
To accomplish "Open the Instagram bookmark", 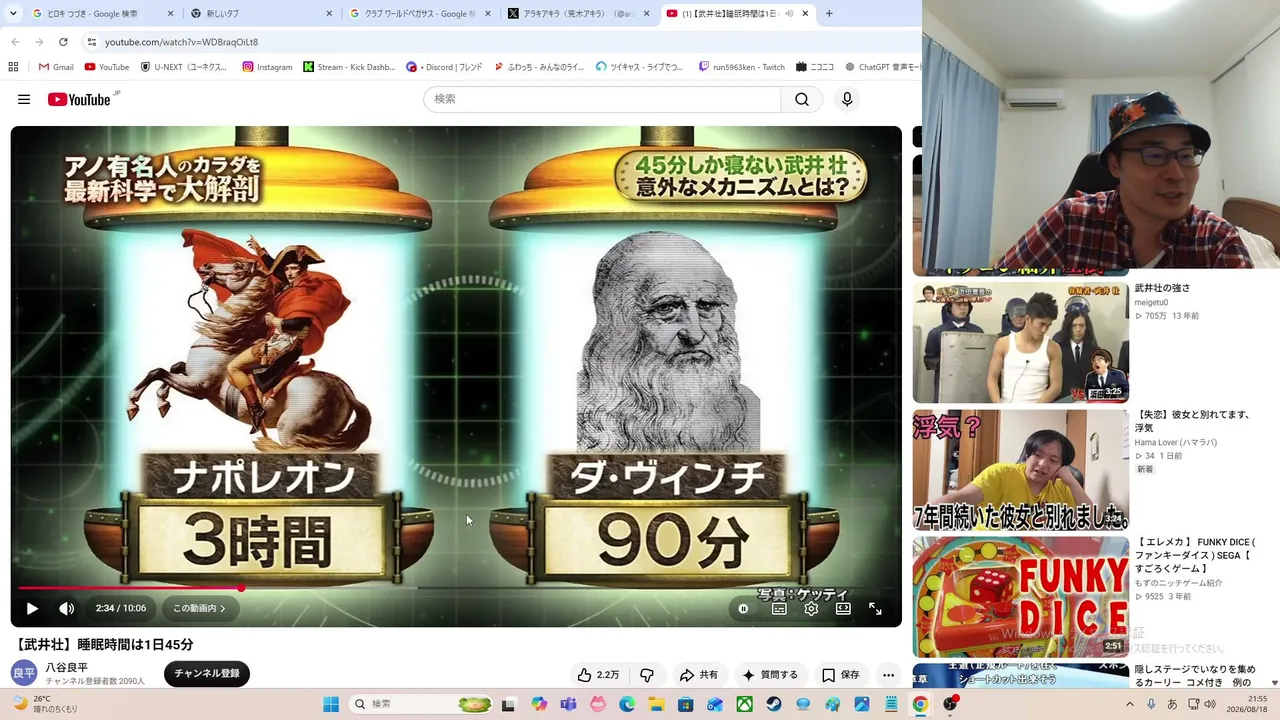I will click(267, 67).
